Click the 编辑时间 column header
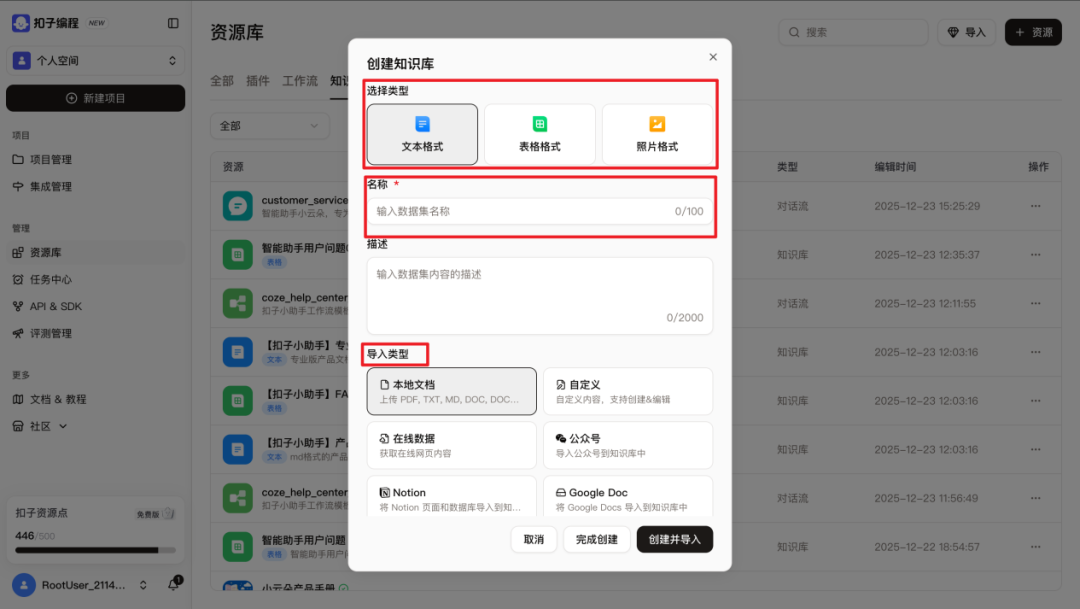Screen dimensions: 1080x609 click(895, 167)
